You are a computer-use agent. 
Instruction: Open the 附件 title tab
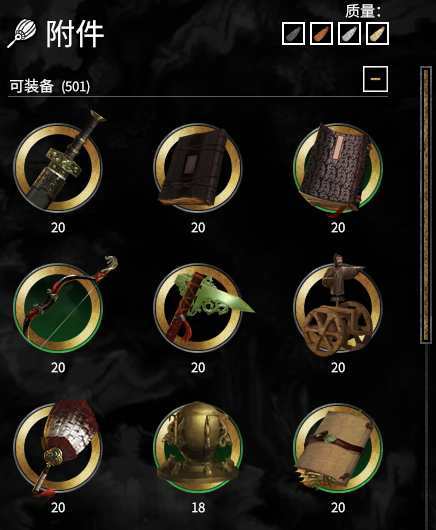pyautogui.click(x=74, y=33)
